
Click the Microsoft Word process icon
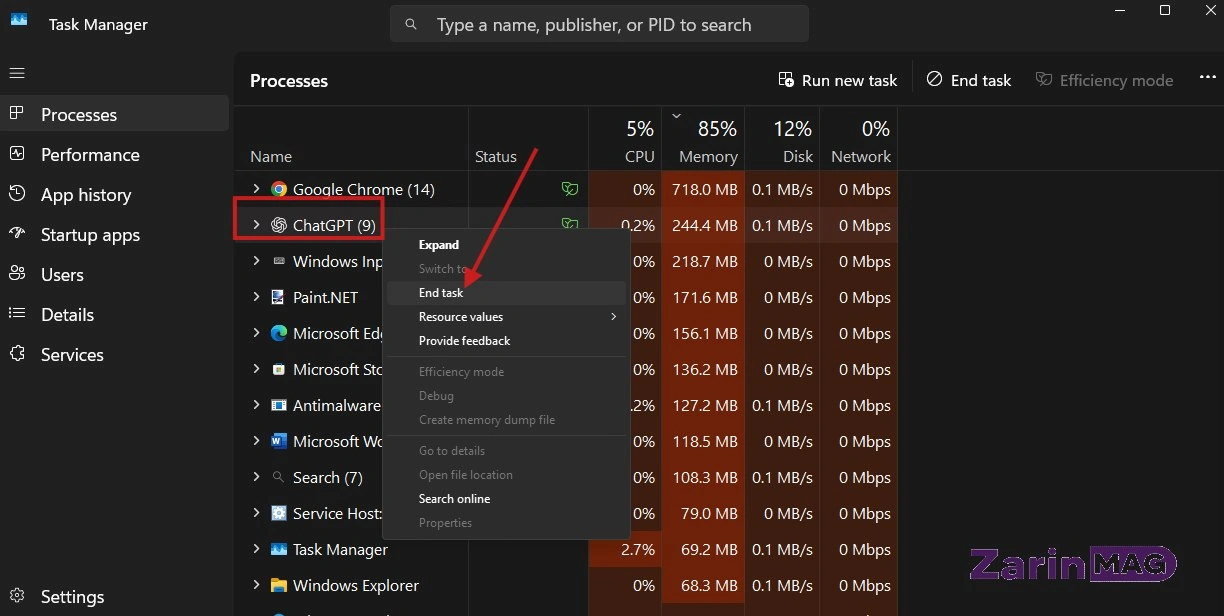[x=279, y=441]
